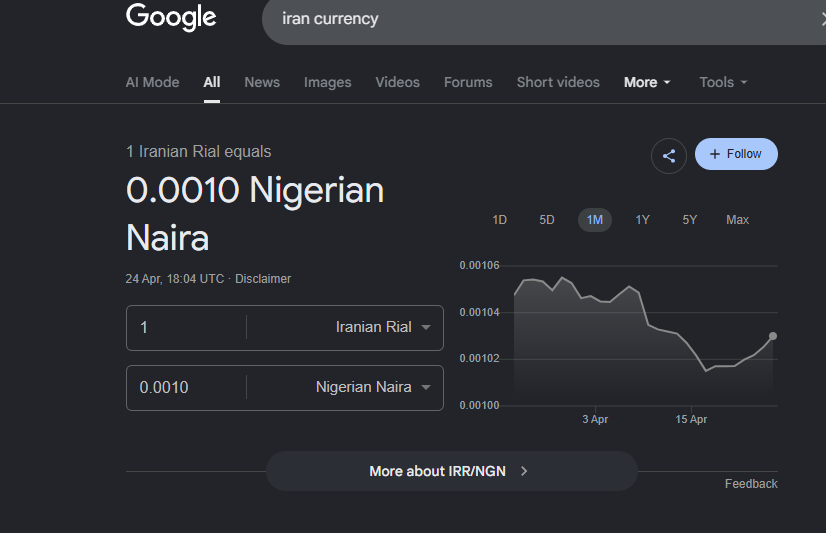
Task: Click the 24 Apr, 18:04 UTC timestamp
Action: click(x=174, y=279)
